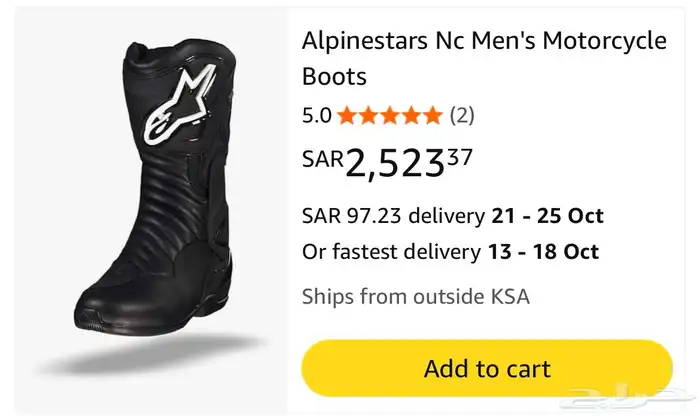Image resolution: width=700 pixels, height=416 pixels.
Task: Click the 5.0 rating score
Action: (x=316, y=116)
